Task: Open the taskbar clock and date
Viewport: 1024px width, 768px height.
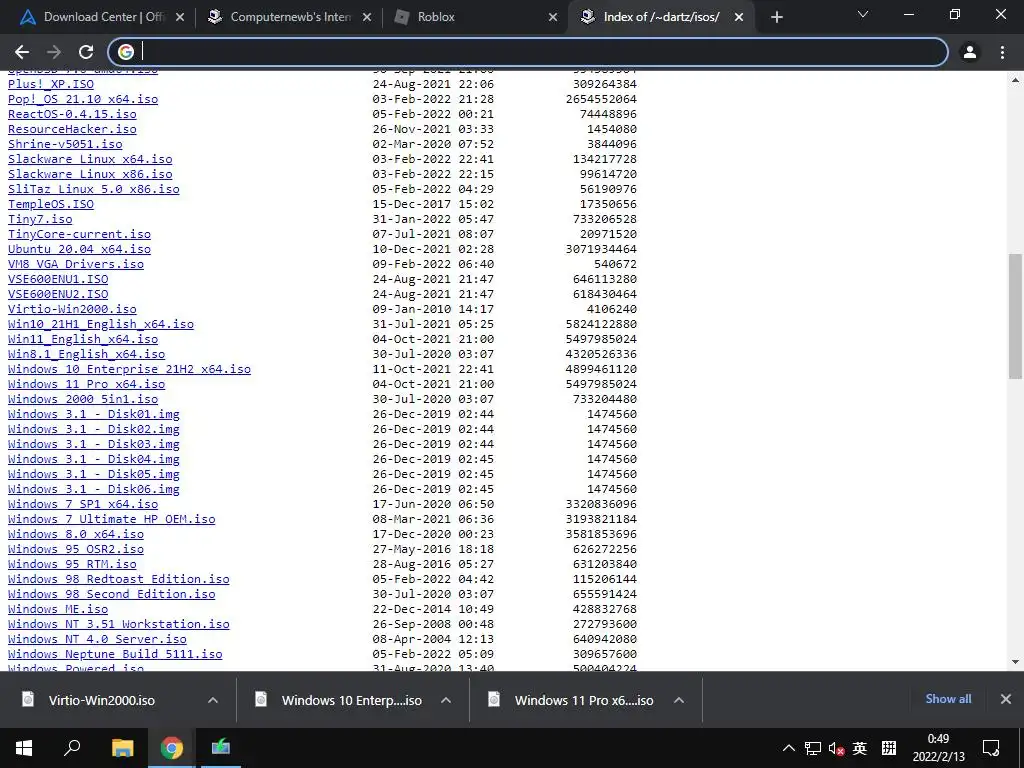Action: [938, 748]
